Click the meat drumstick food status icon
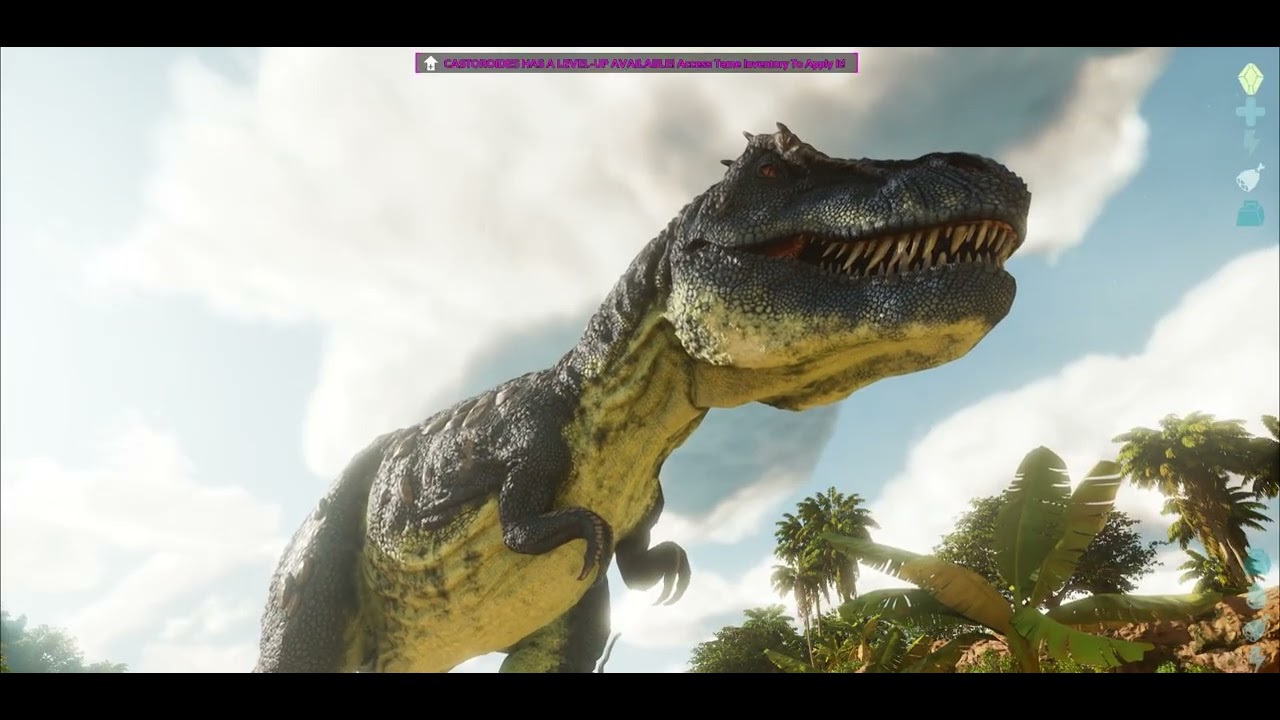This screenshot has height=720, width=1280. point(1250,178)
